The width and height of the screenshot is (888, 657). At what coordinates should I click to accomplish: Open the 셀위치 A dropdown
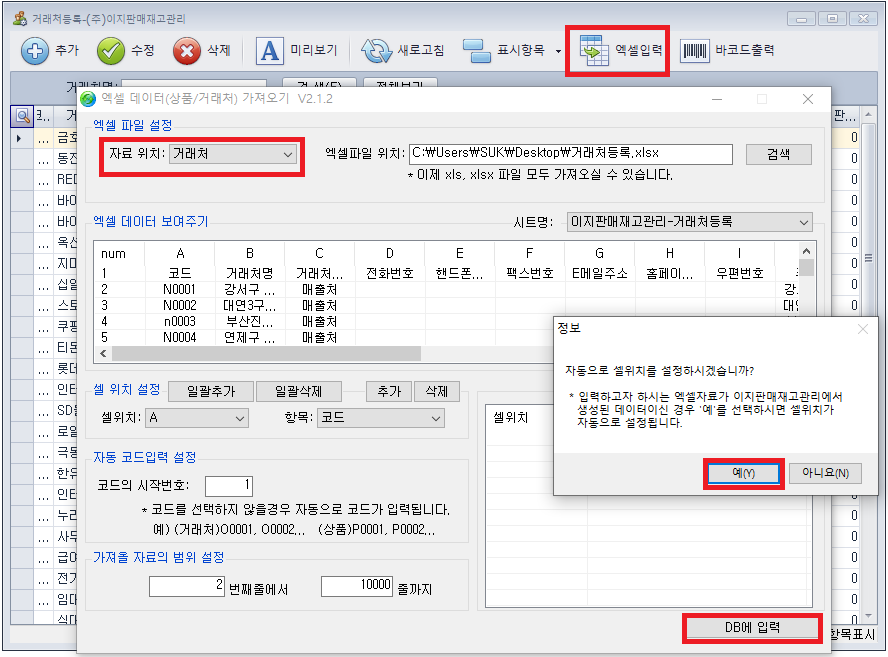[x=197, y=418]
